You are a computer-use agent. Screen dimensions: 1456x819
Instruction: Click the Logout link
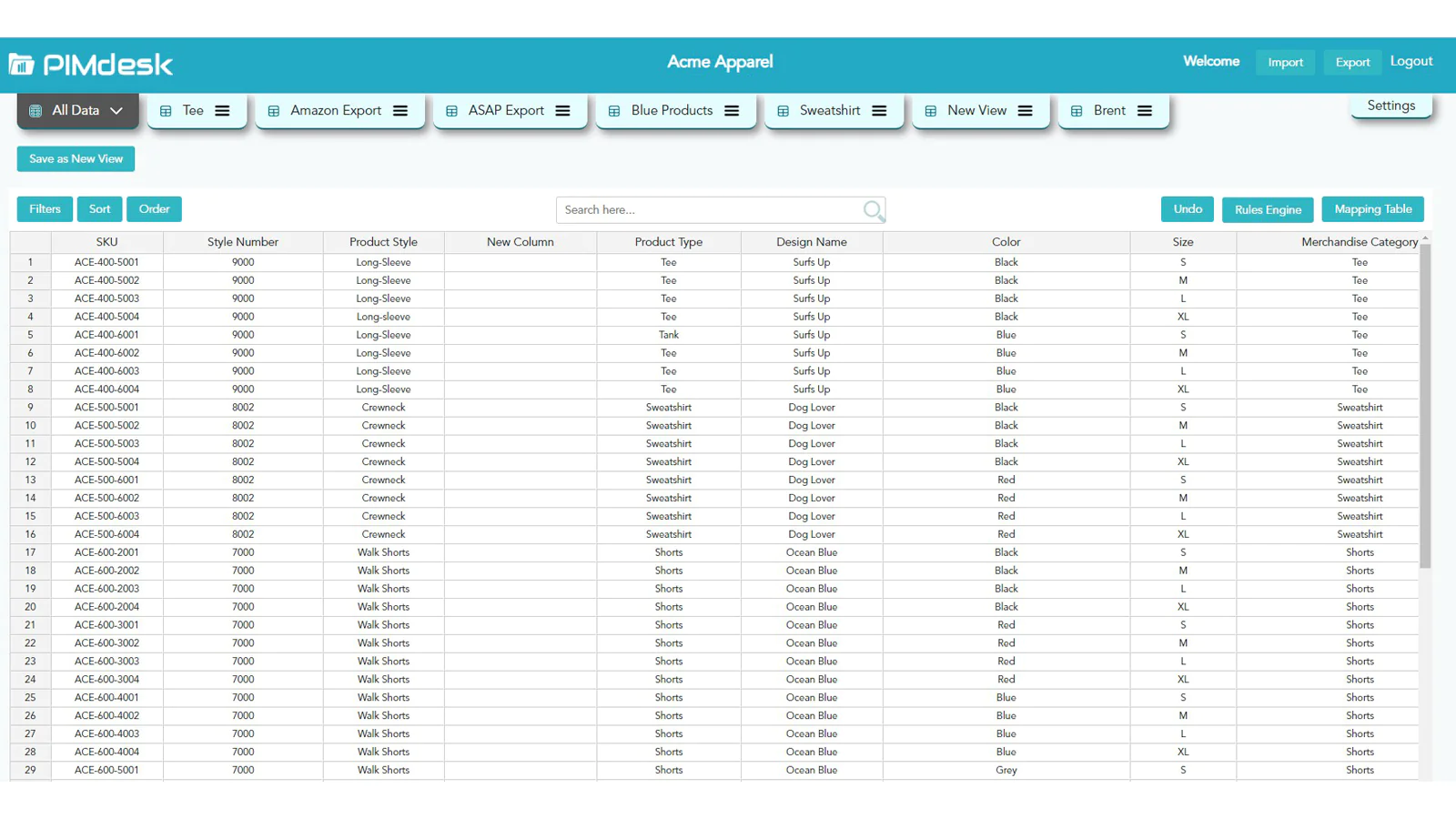pyautogui.click(x=1410, y=61)
